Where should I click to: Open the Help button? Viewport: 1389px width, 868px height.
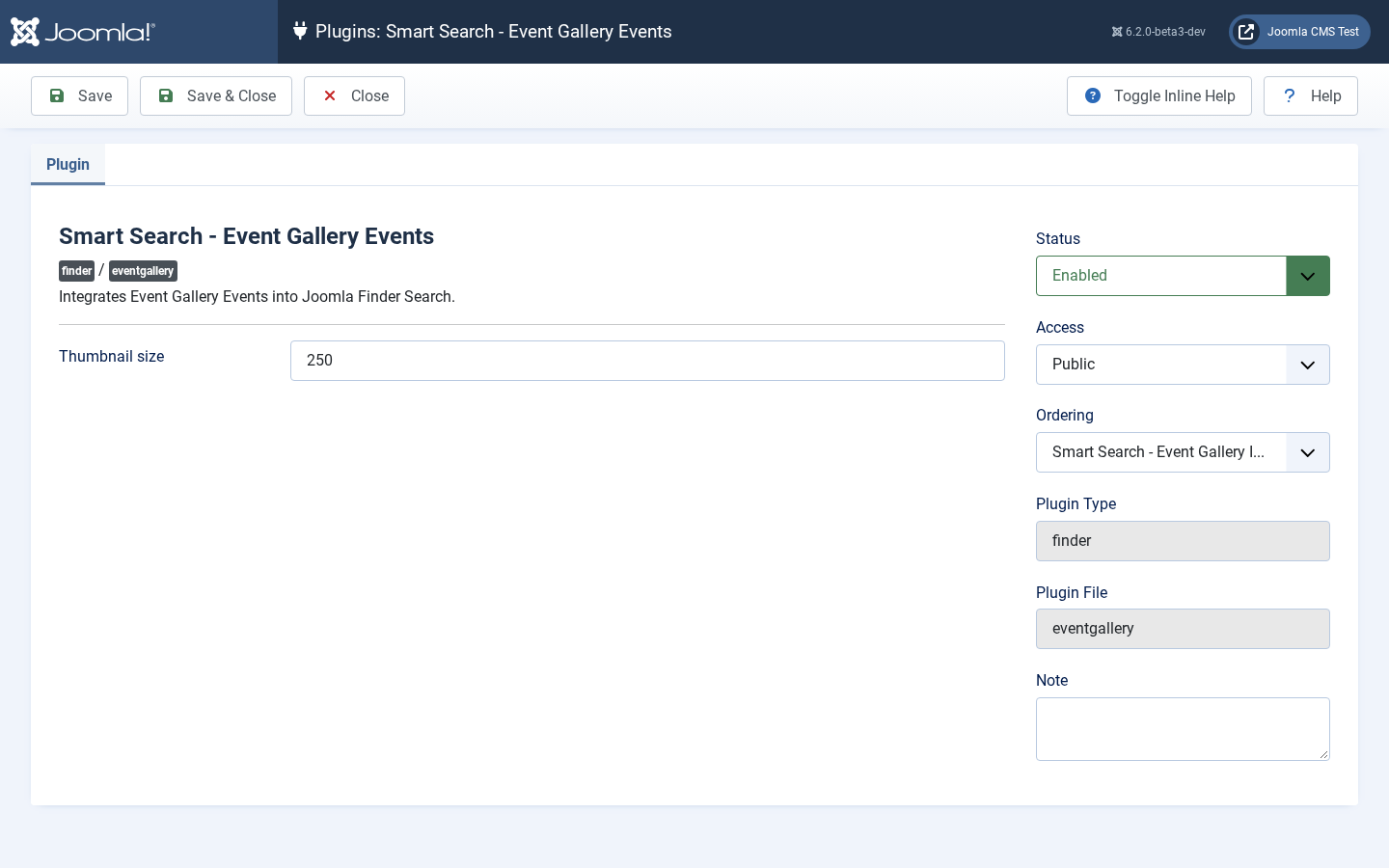pos(1311,95)
